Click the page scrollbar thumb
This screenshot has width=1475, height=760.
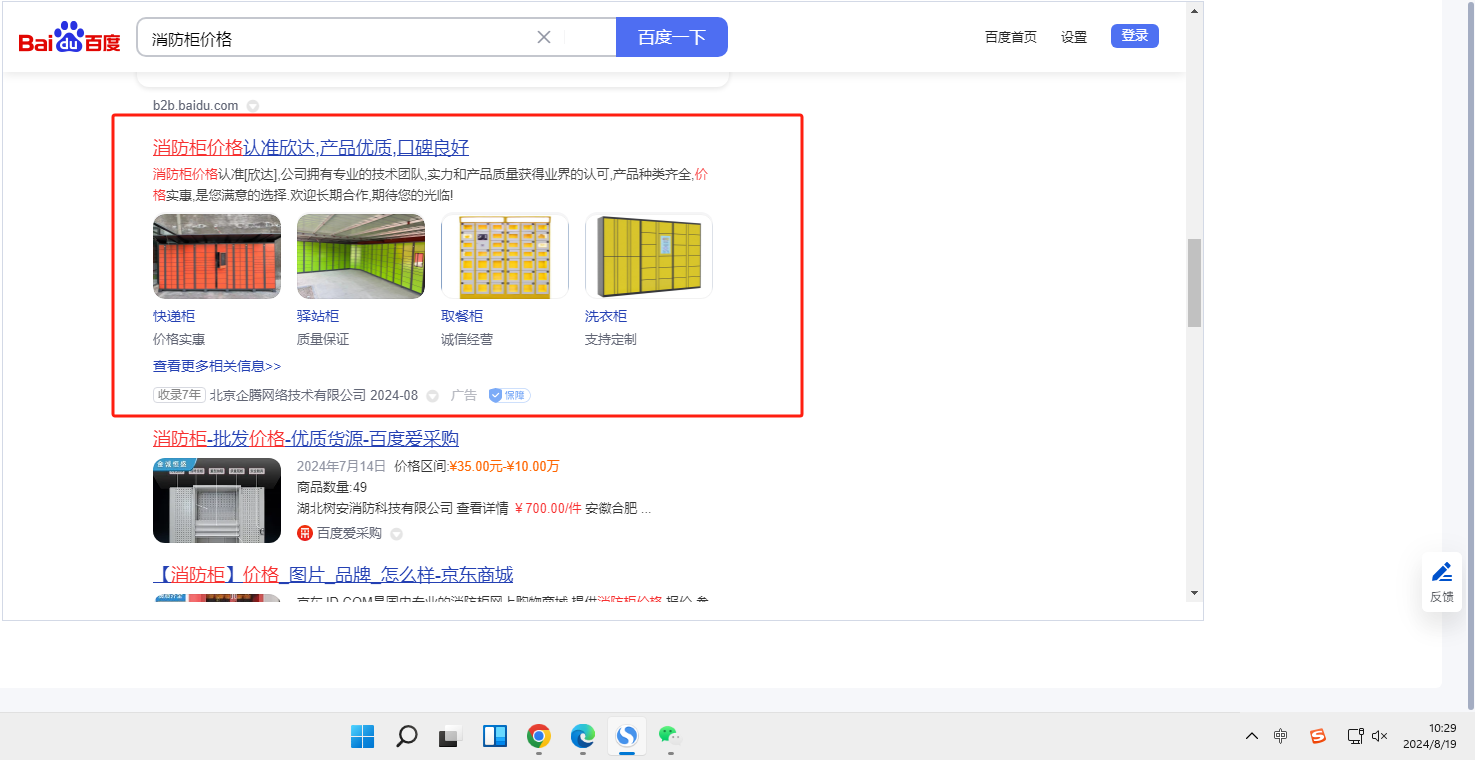[x=1194, y=283]
